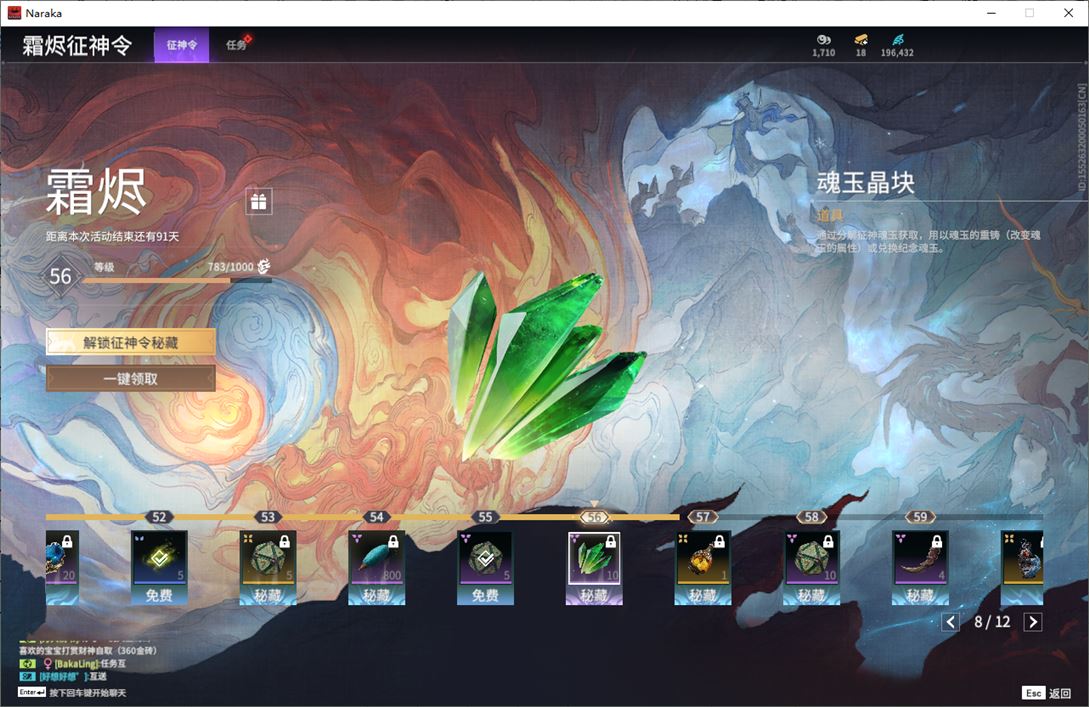Click level 55 timeline marker
Image resolution: width=1089 pixels, height=707 pixels.
pos(485,517)
